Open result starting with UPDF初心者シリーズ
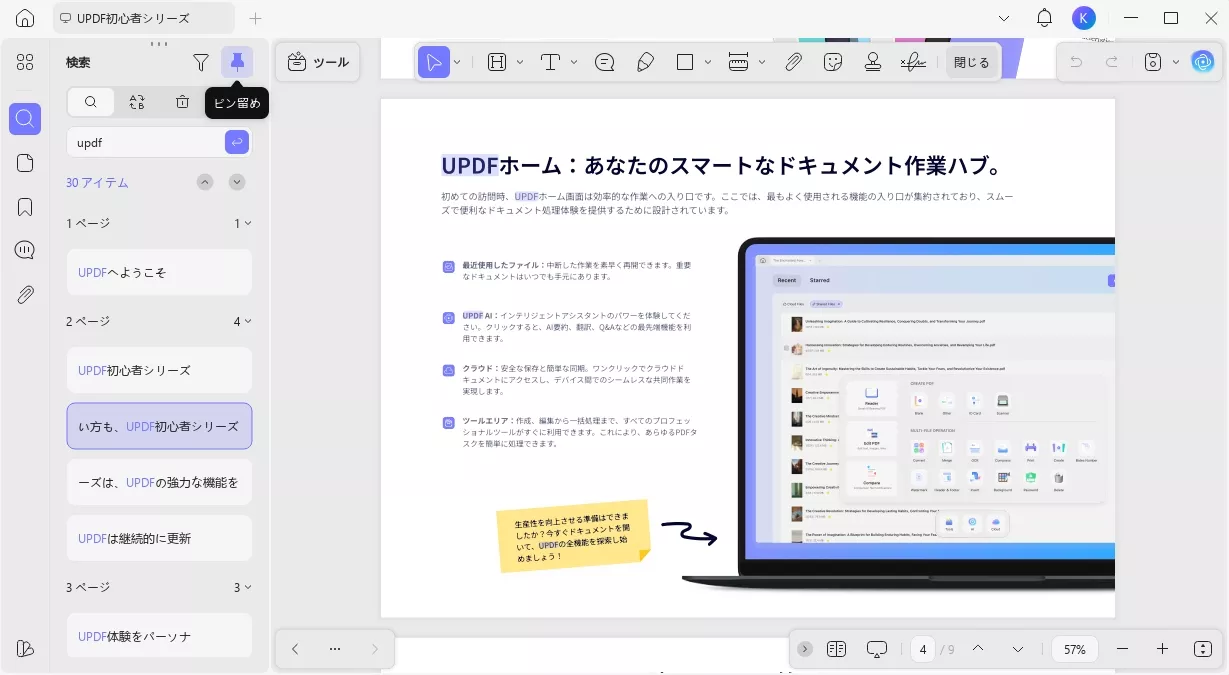Viewport: 1229px width, 675px height. pyautogui.click(x=159, y=370)
